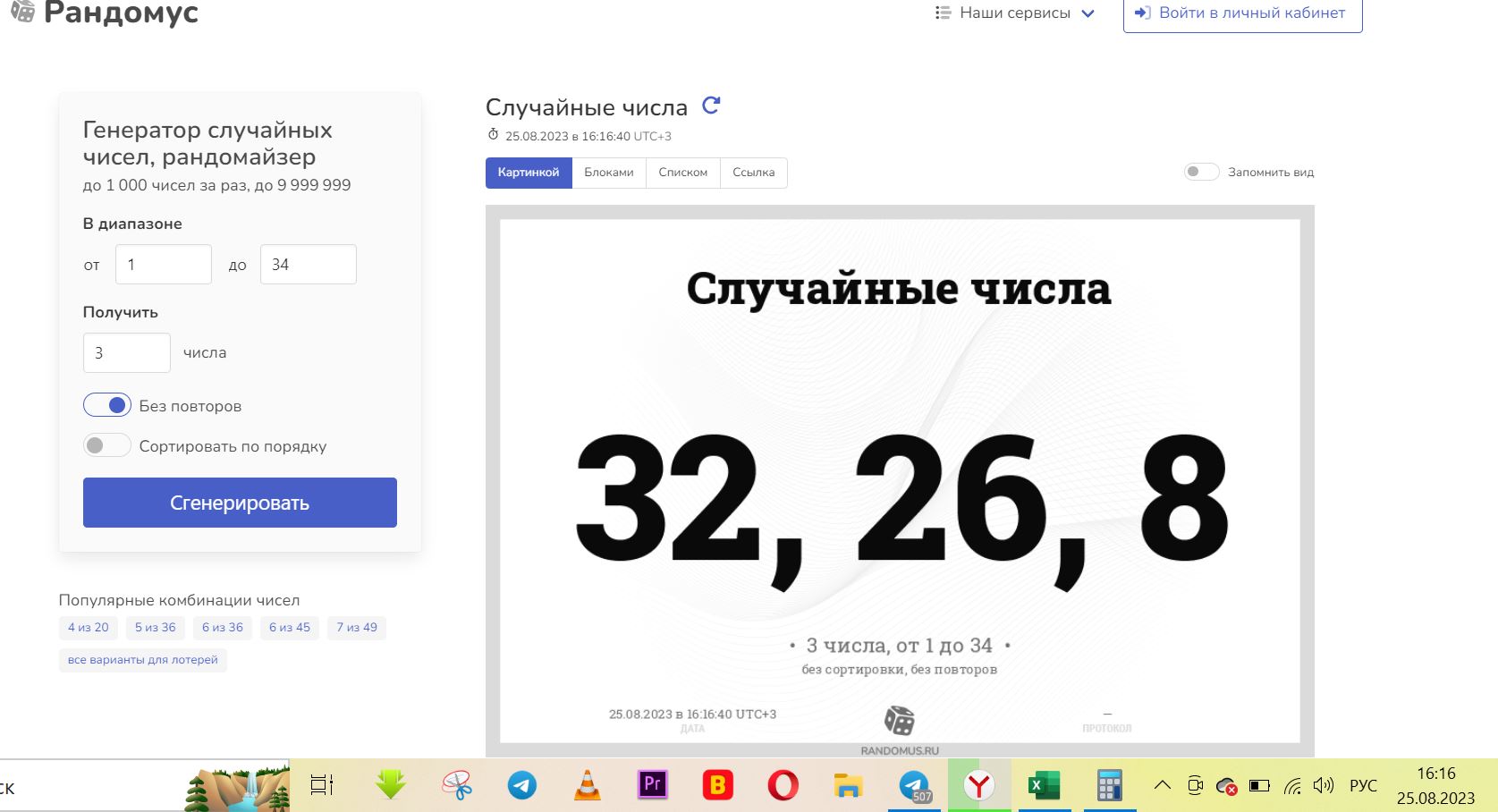Open the volume control tray icon
Screen dimensions: 1498x812
pos(1324,786)
